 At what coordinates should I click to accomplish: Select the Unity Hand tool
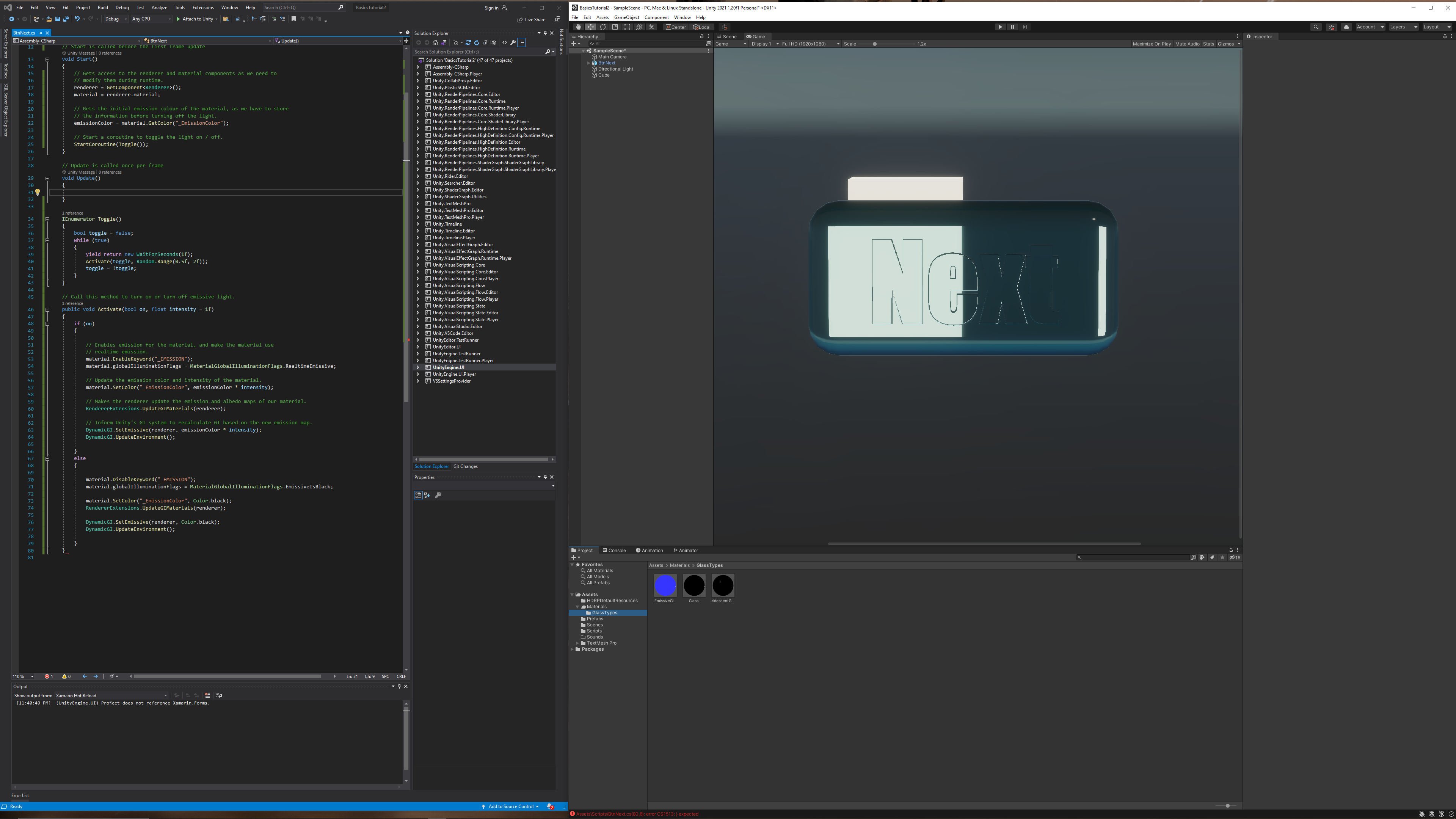click(578, 27)
